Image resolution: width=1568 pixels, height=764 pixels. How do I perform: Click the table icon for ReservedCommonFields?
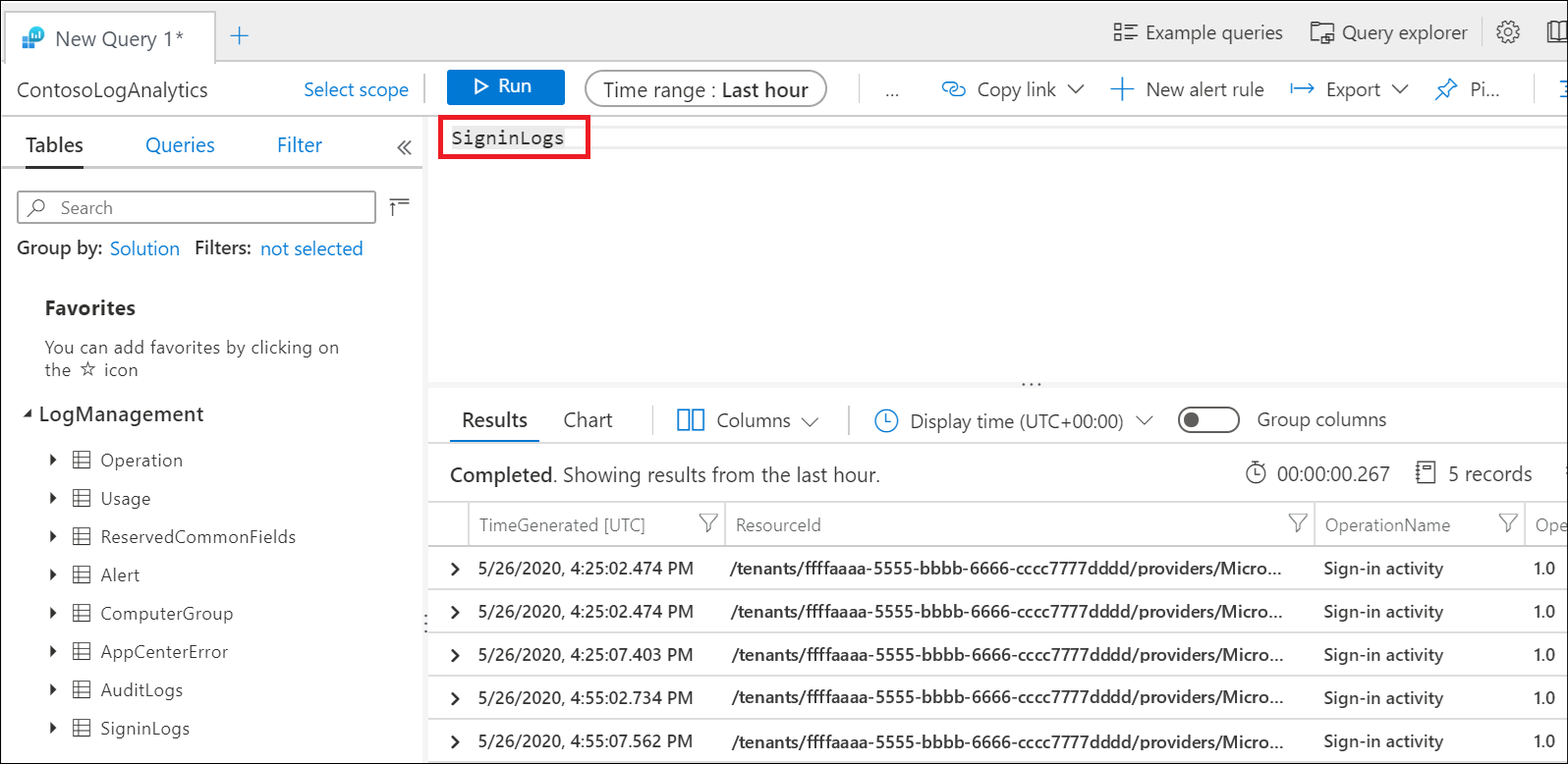coord(83,537)
